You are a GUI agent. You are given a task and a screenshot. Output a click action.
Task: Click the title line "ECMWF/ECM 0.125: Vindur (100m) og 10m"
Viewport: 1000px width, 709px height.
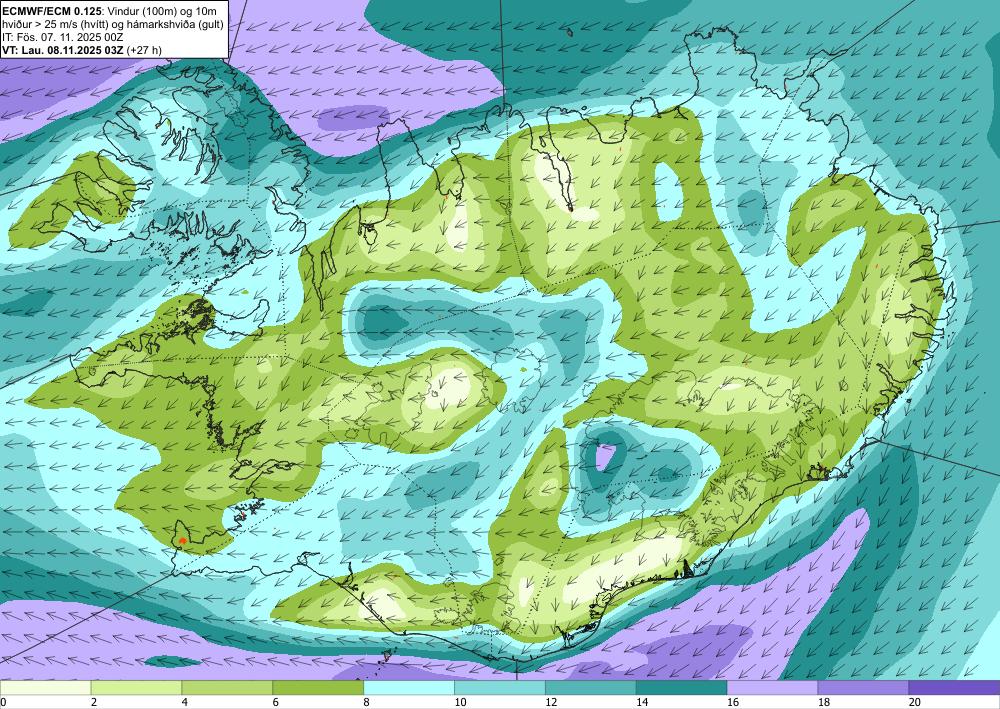[109, 10]
